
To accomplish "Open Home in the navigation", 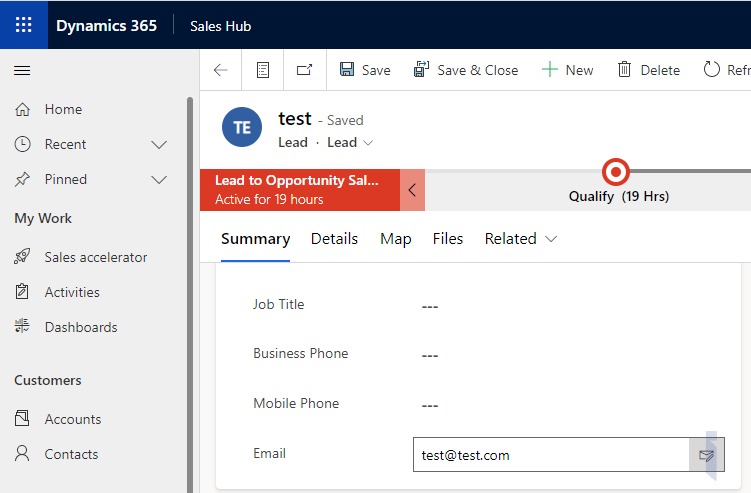I will 63,109.
